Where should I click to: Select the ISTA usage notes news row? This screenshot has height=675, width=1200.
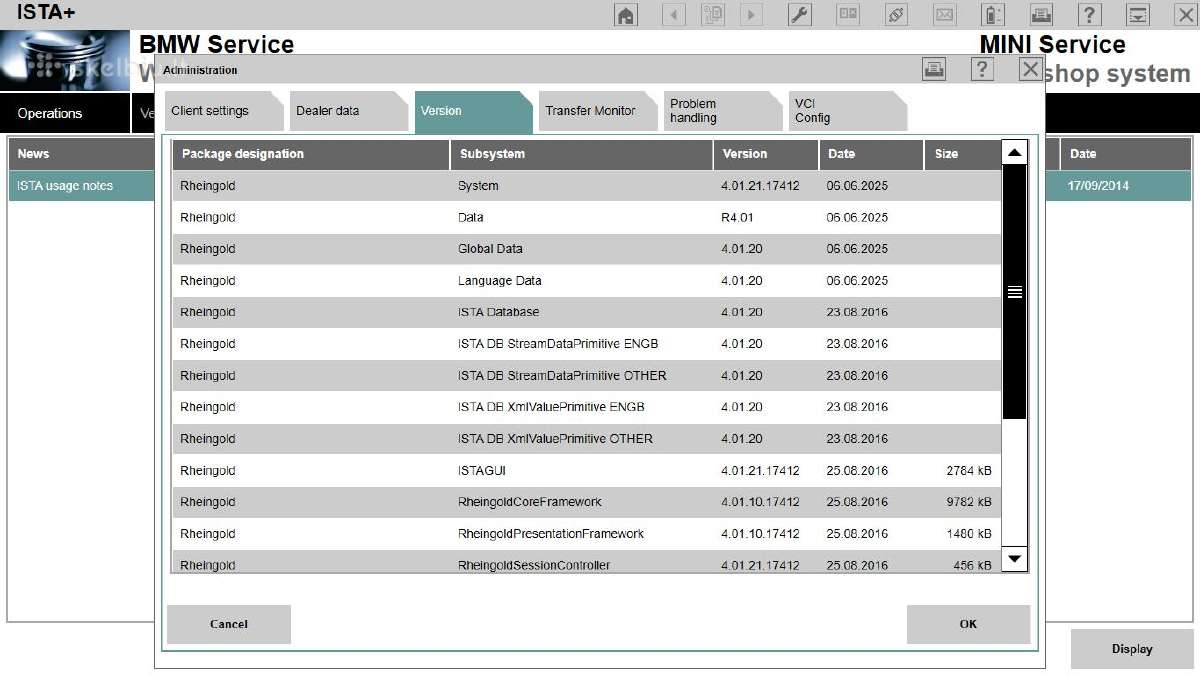(82, 186)
